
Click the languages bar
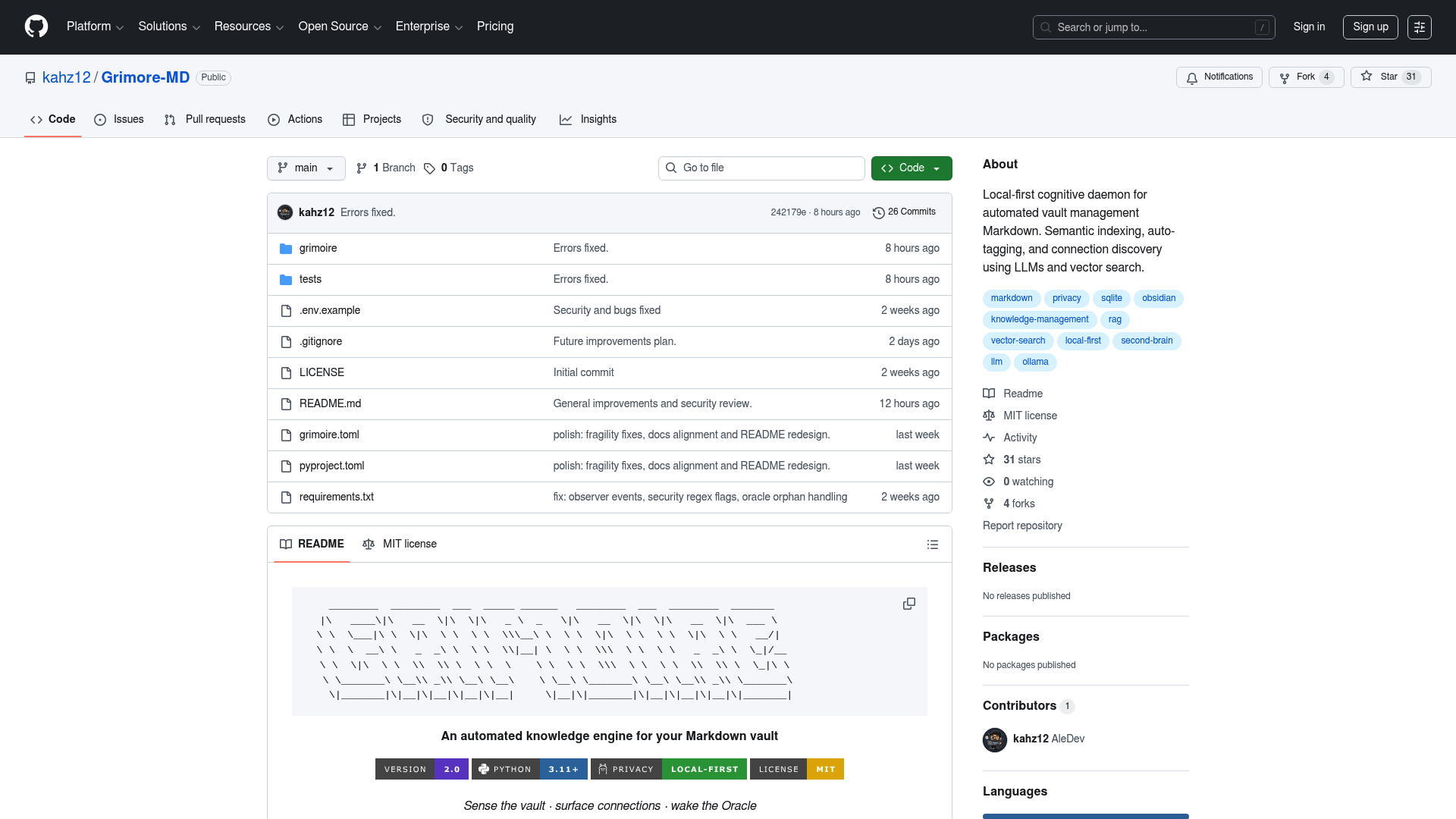click(x=1086, y=816)
